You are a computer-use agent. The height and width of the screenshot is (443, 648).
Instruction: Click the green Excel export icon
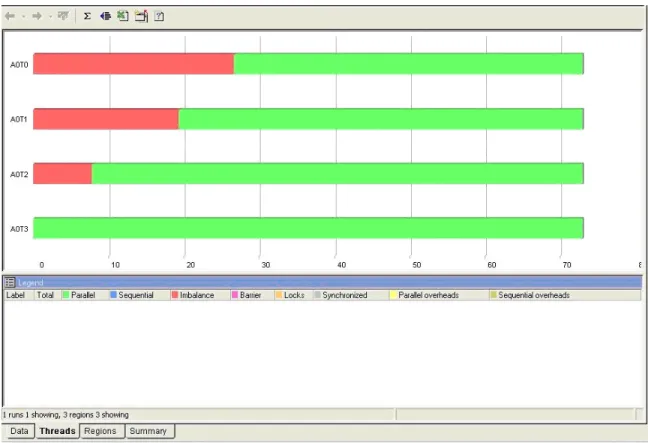[123, 16]
